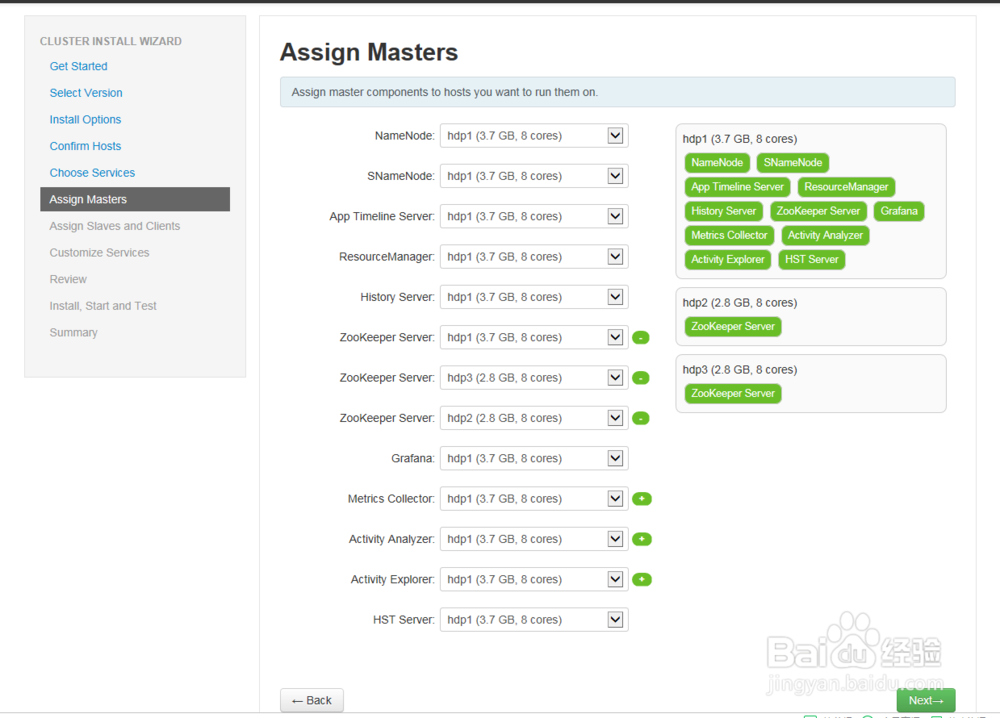The width and height of the screenshot is (1000, 718).
Task: Select the Review step
Action: [68, 279]
